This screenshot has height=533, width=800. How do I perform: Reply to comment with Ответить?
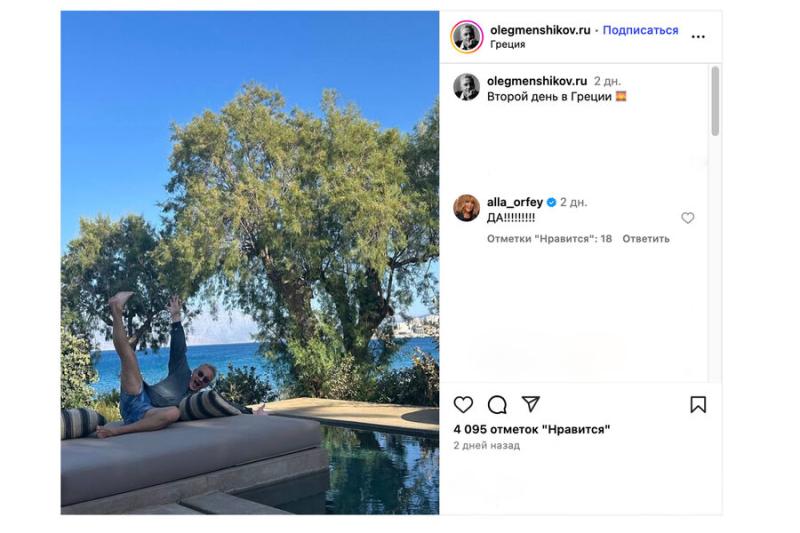(645, 239)
